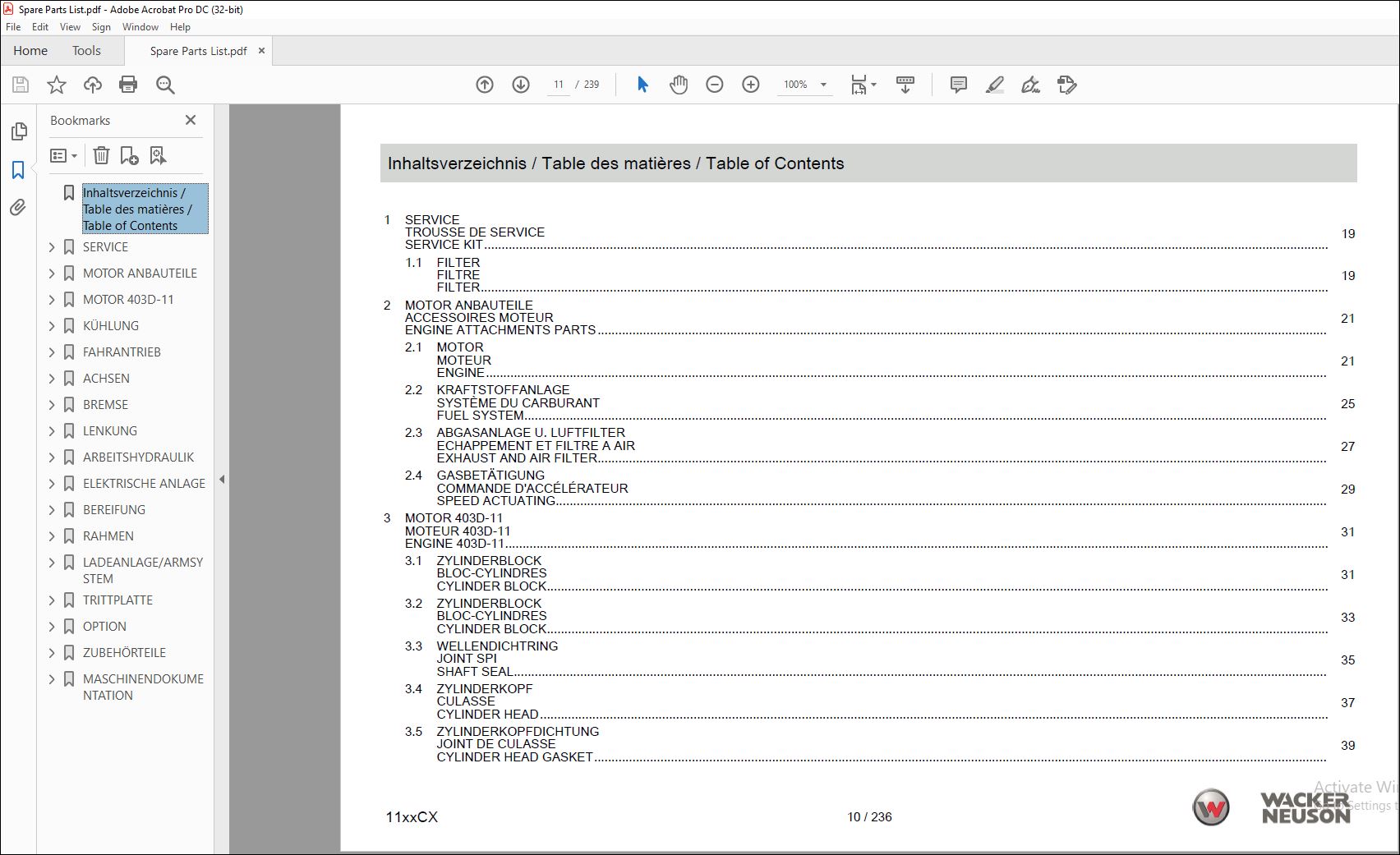Jump to LADEANLAGE/ARMSYSTEM bookmark
The height and width of the screenshot is (855, 1400).
[x=143, y=571]
